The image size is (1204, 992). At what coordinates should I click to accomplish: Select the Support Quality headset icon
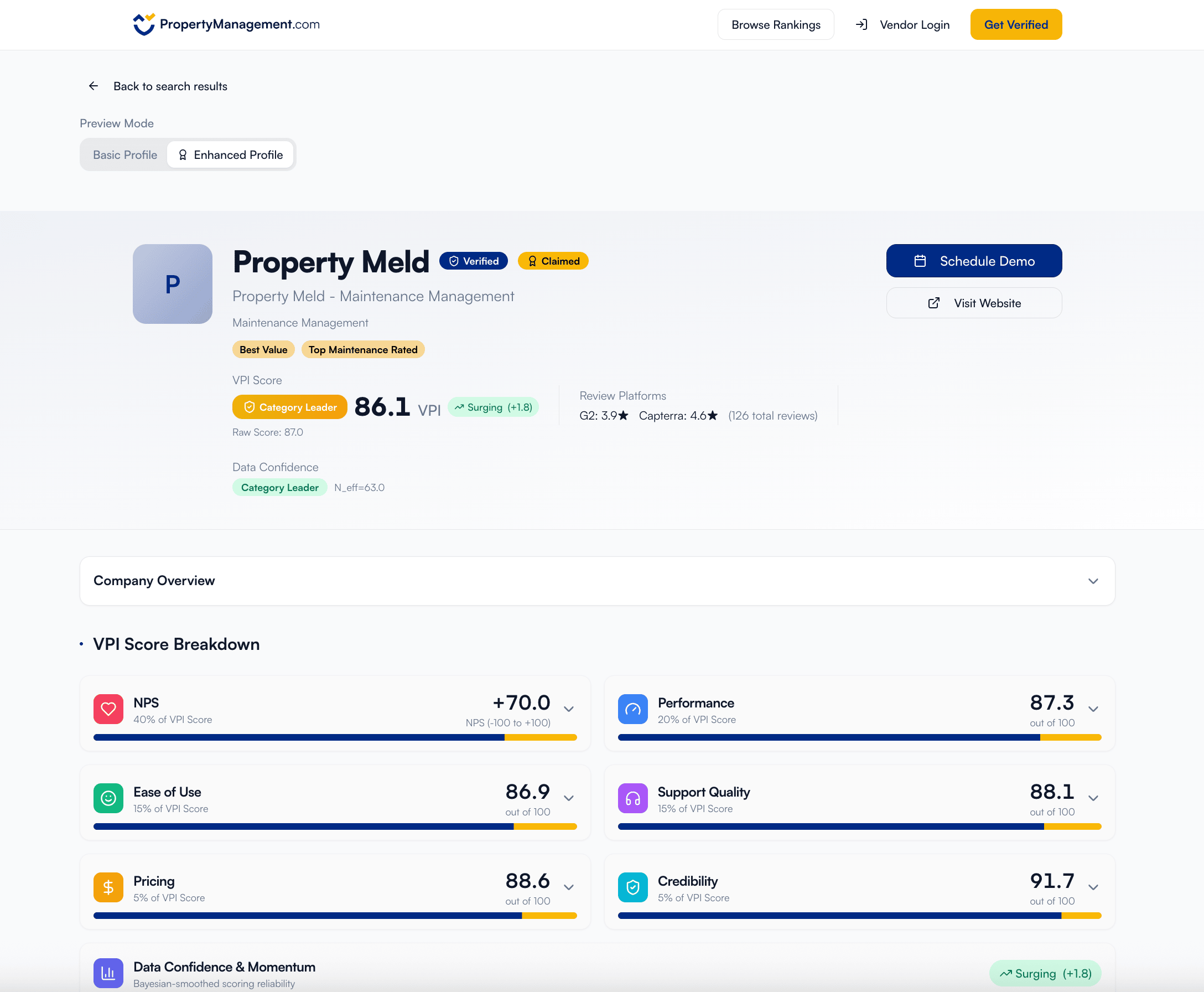pos(633,798)
